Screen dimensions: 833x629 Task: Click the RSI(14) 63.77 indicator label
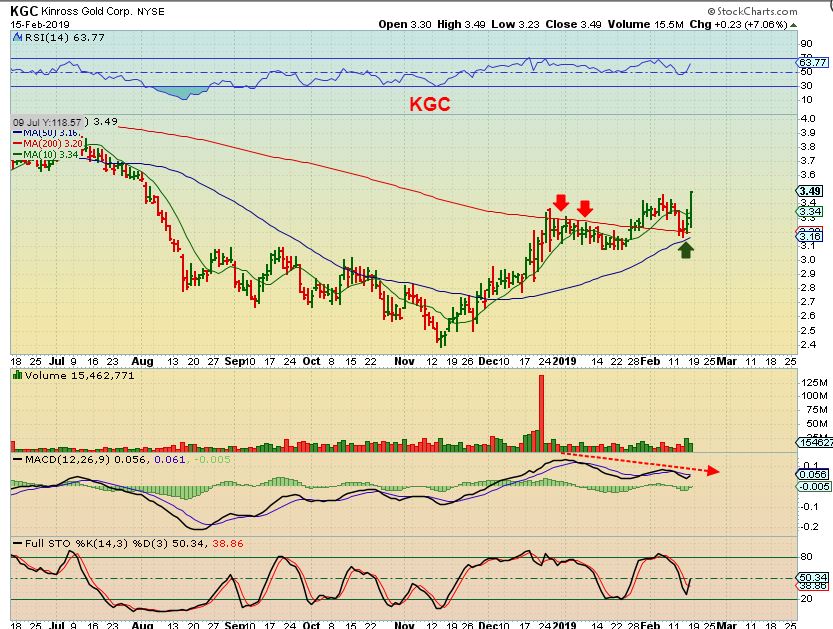pos(65,37)
